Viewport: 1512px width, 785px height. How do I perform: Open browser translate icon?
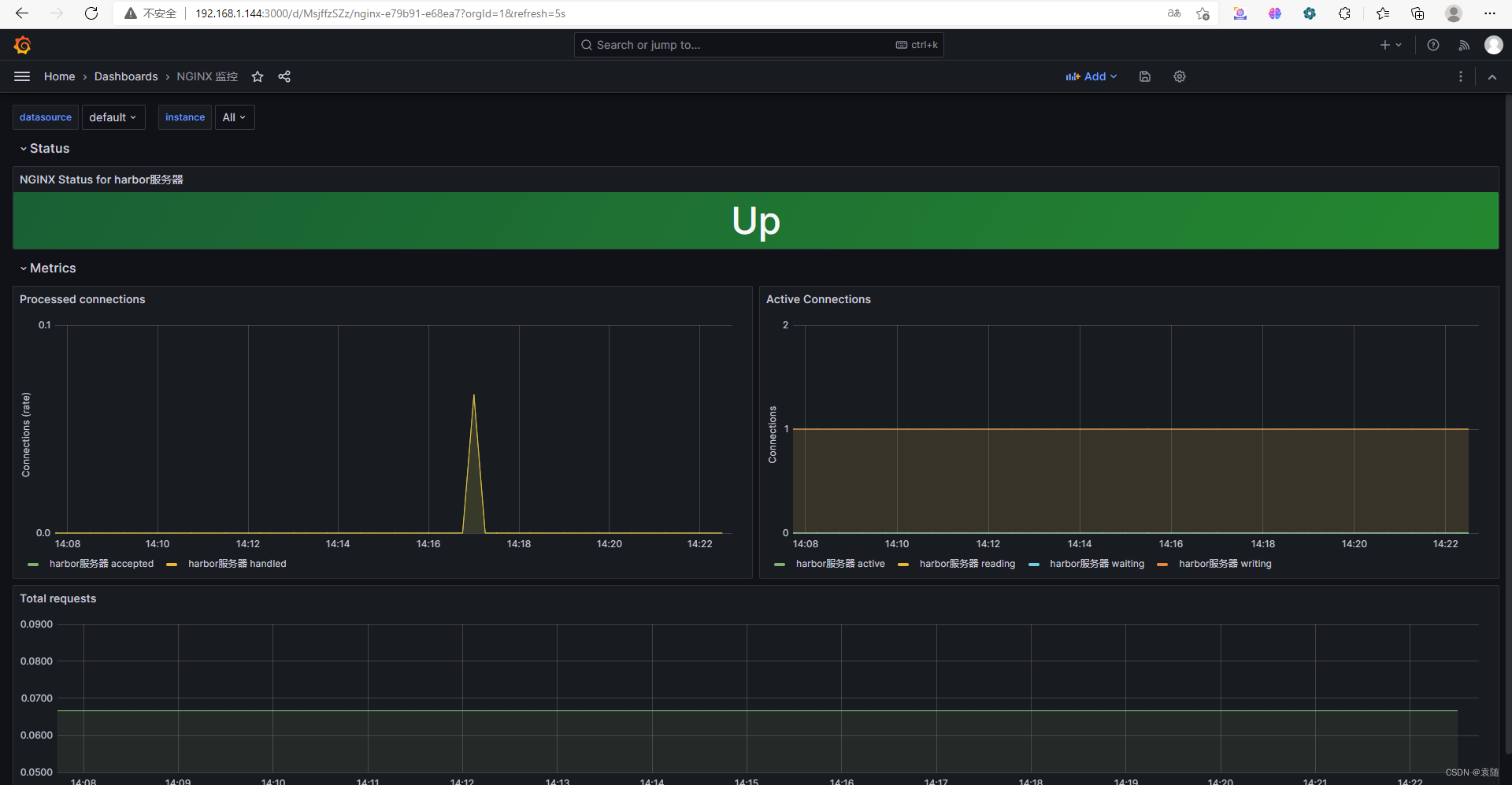click(x=1174, y=13)
